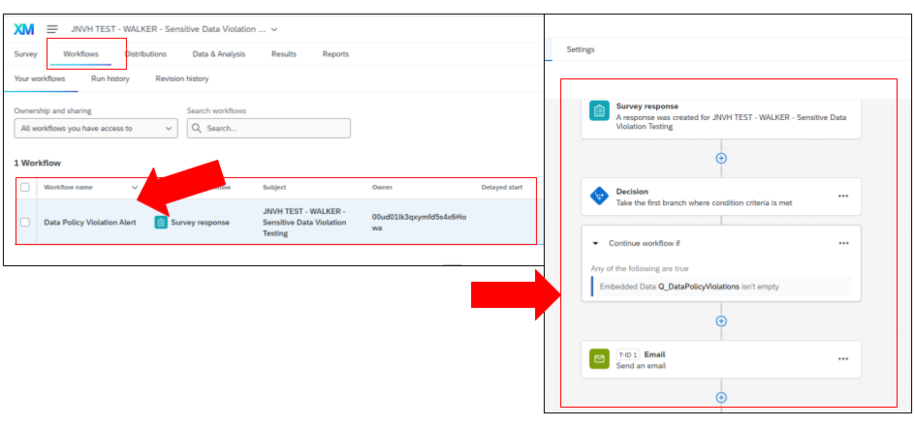Open the Data Policy Violation Alert workflow
The width and height of the screenshot is (915, 427).
click(90, 222)
